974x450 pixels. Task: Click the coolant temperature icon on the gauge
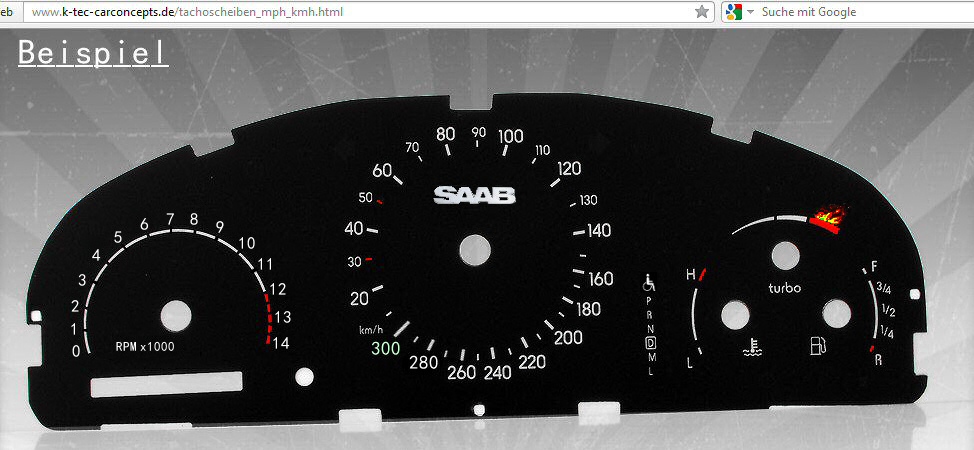click(752, 347)
